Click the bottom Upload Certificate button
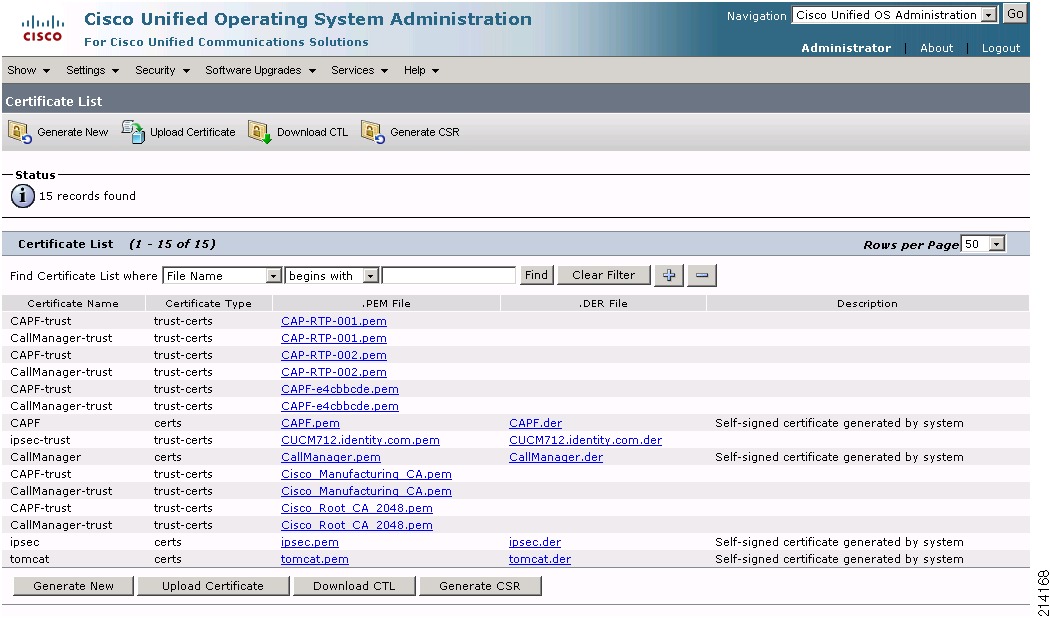 tap(213, 586)
